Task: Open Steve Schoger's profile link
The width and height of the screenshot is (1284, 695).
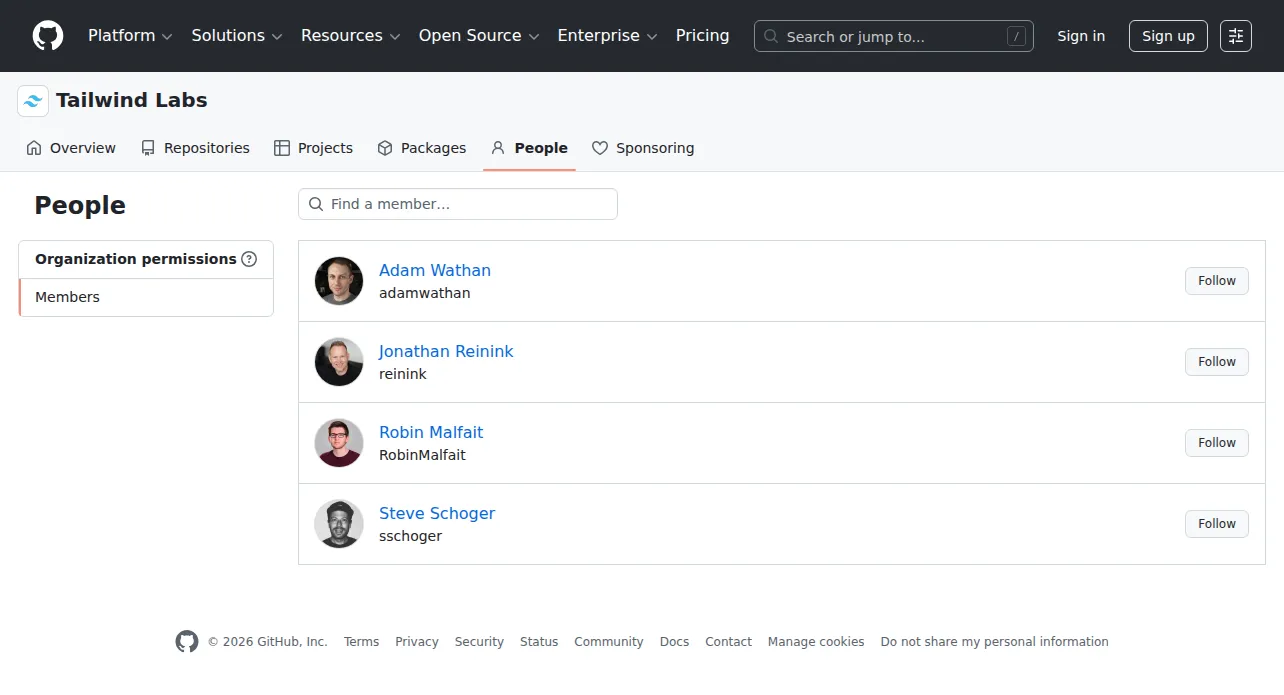Action: coord(437,513)
